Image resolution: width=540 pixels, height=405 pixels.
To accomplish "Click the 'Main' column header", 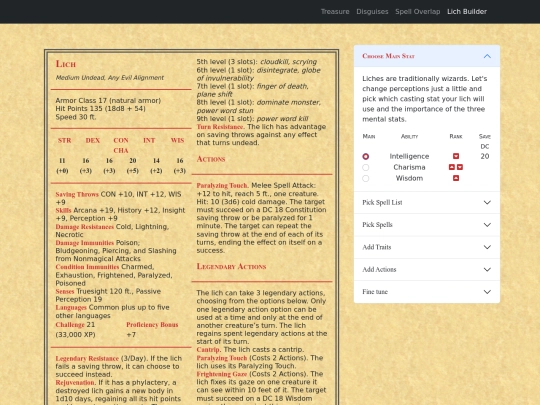I will point(368,136).
